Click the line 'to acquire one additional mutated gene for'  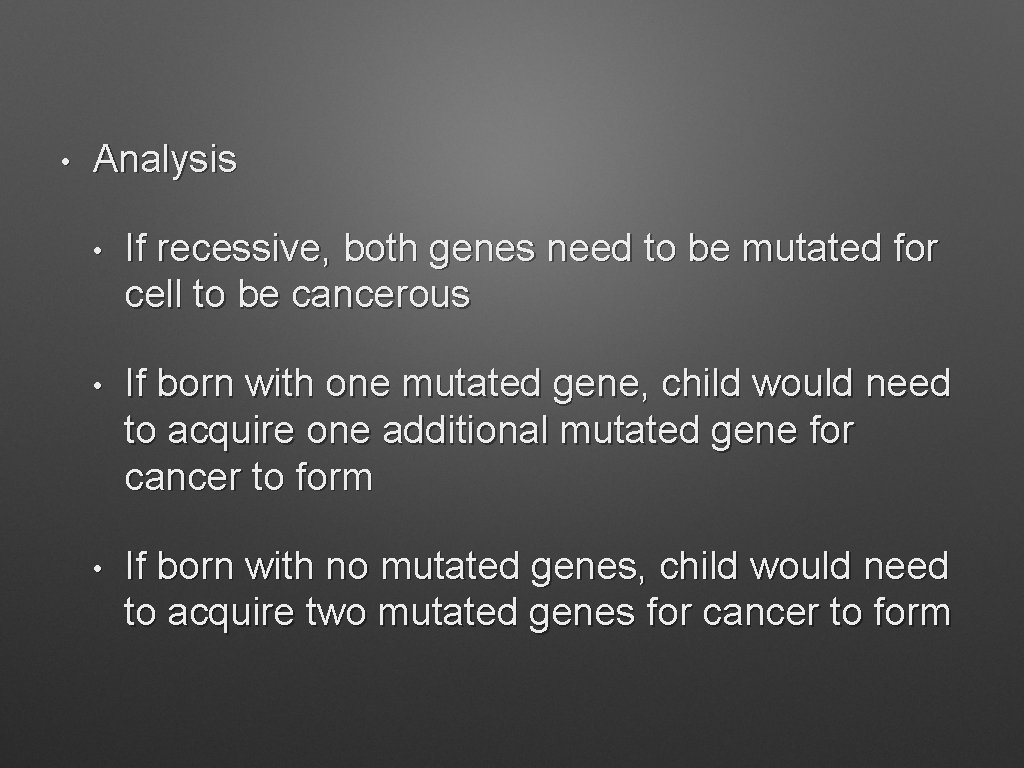[x=488, y=431]
